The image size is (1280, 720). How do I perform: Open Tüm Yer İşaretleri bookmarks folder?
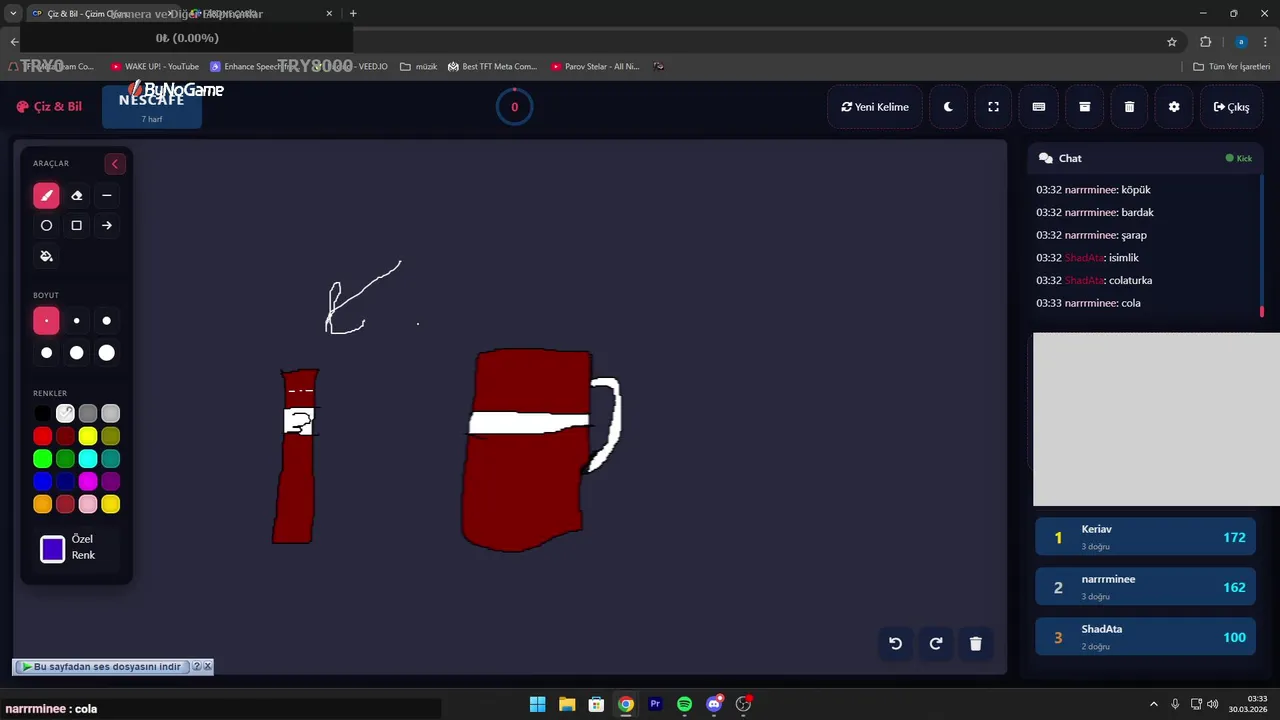(1232, 67)
